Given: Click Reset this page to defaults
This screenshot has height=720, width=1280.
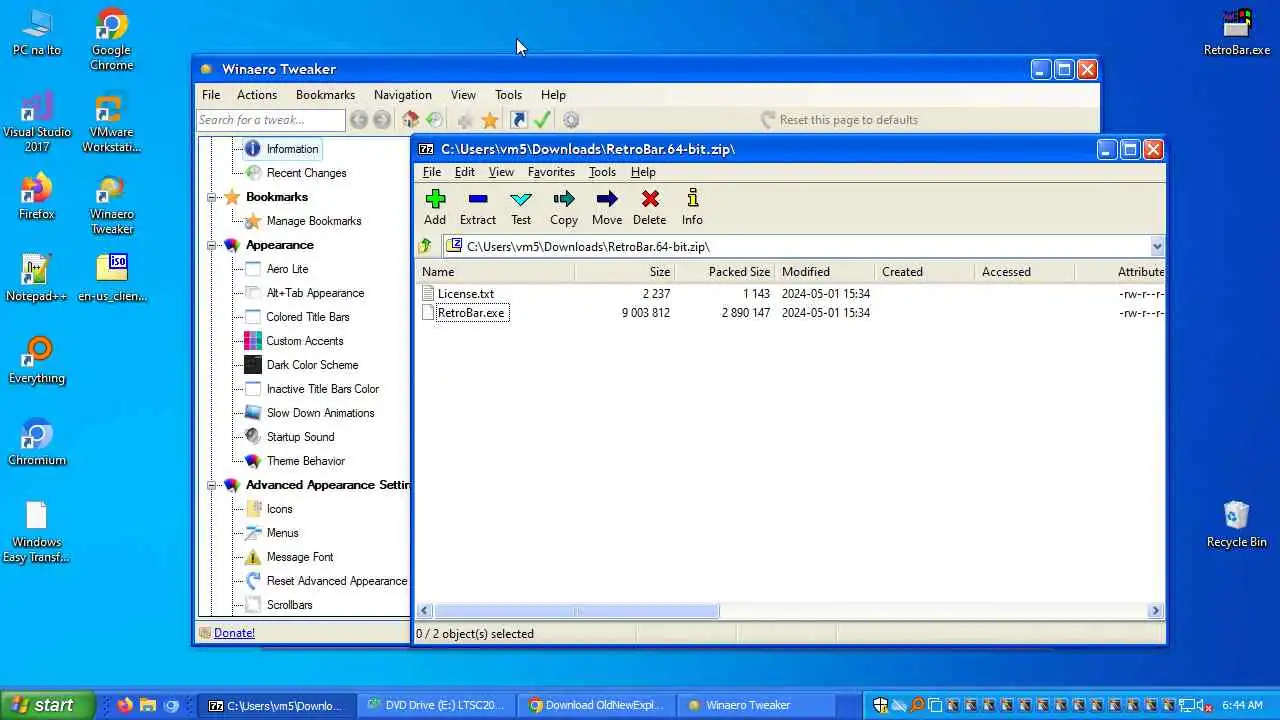Looking at the screenshot, I should (x=838, y=120).
